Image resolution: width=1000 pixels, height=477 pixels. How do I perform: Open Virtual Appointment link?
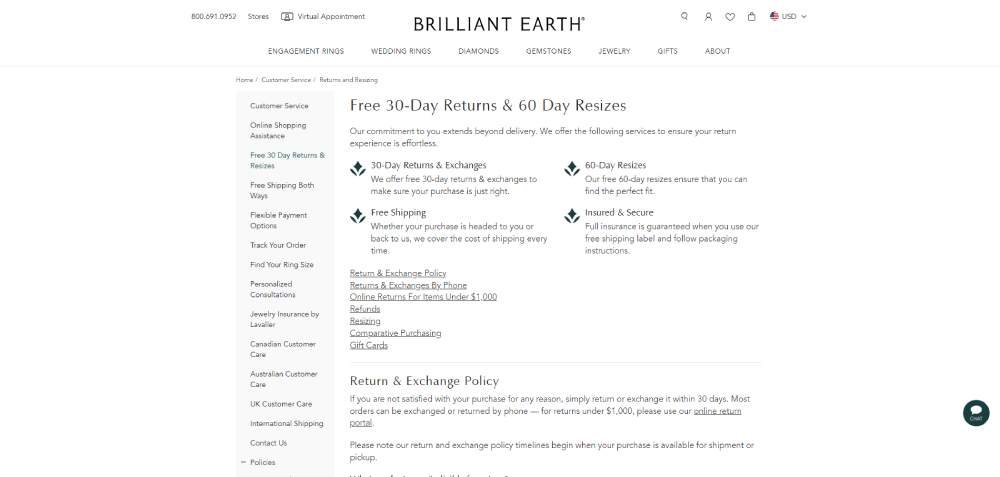(x=331, y=17)
